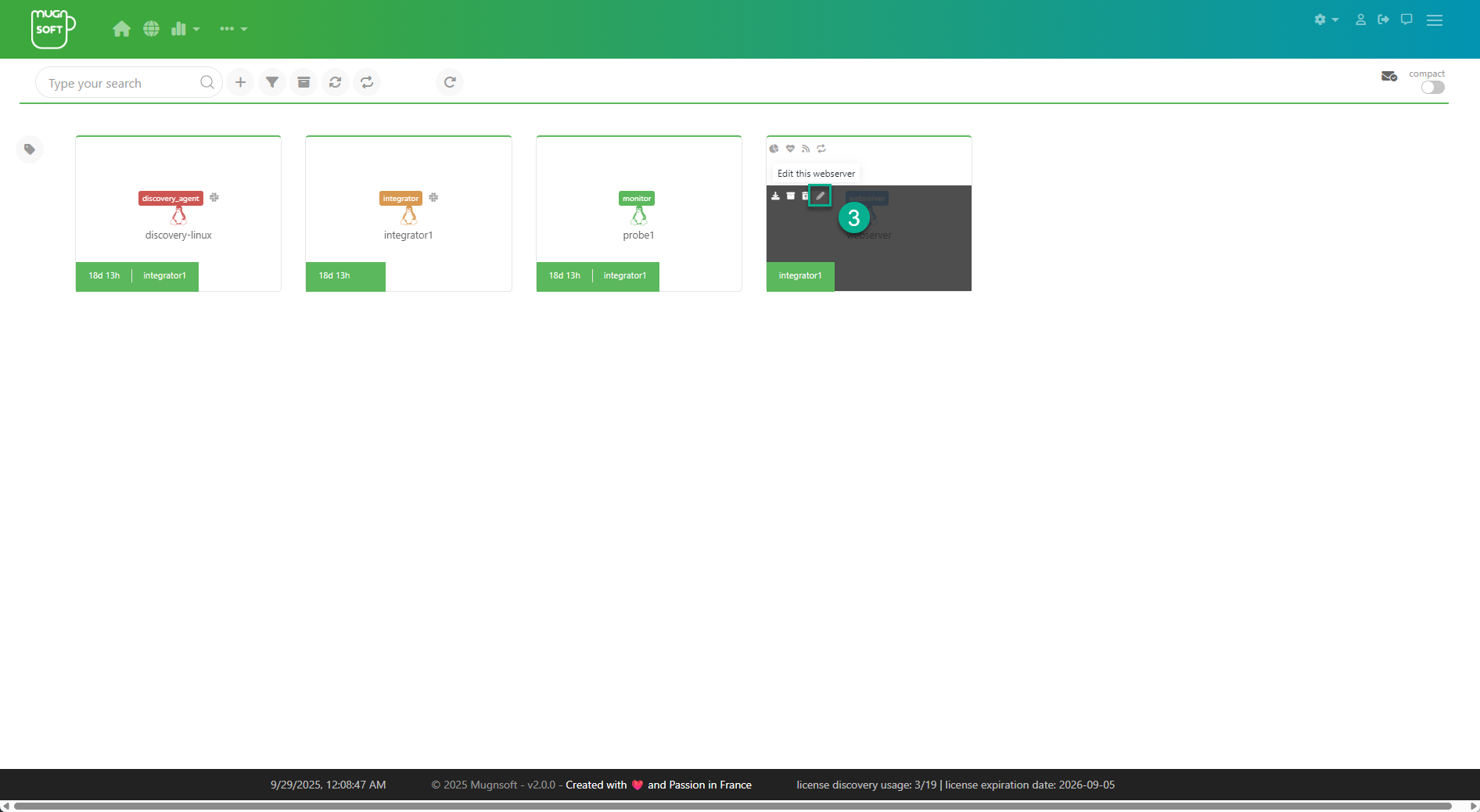Expand the settings gear dropdown

point(1326,20)
